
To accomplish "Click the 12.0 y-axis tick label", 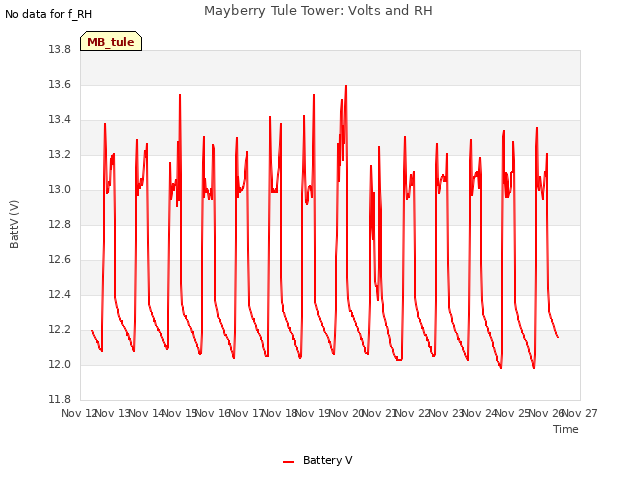I will click(60, 364).
